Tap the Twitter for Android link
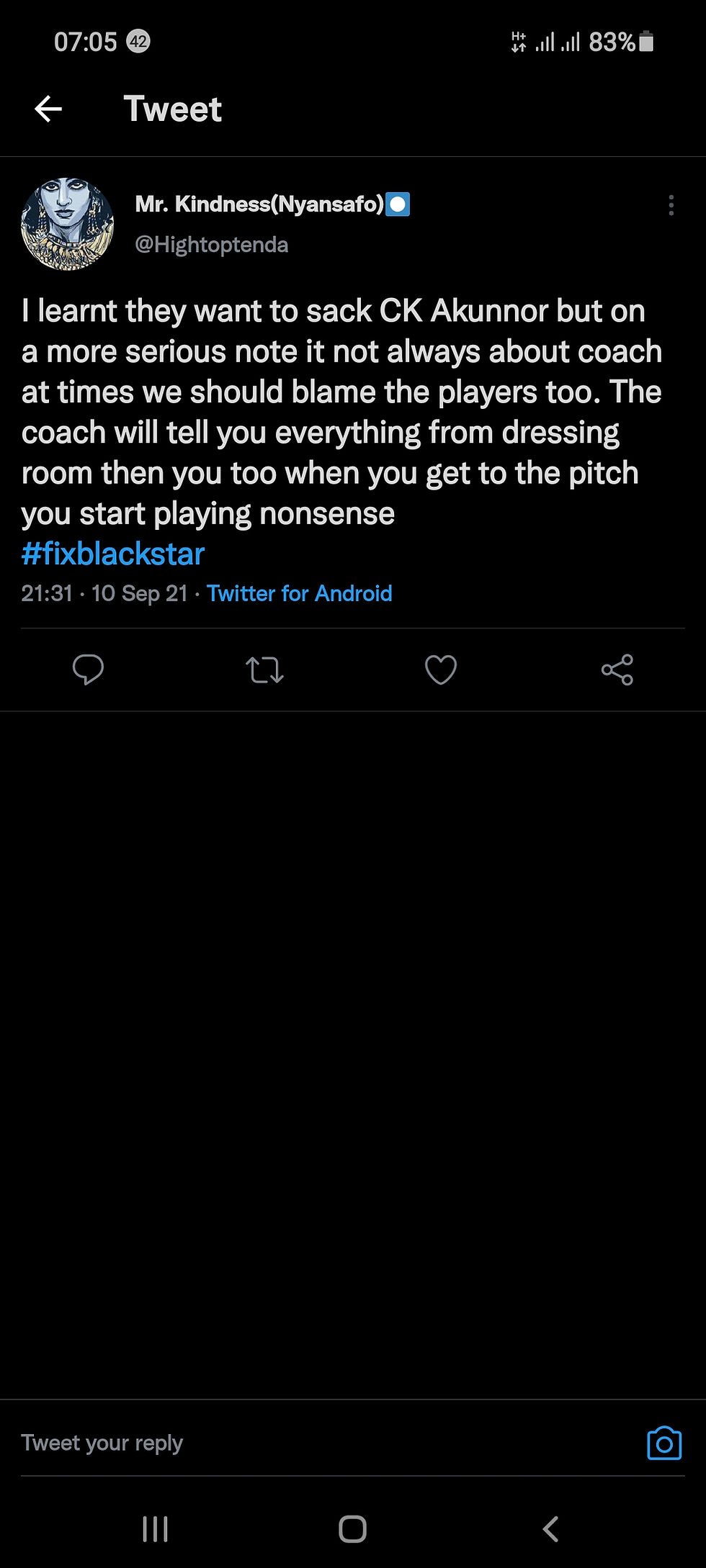The width and height of the screenshot is (706, 1568). coord(299,593)
